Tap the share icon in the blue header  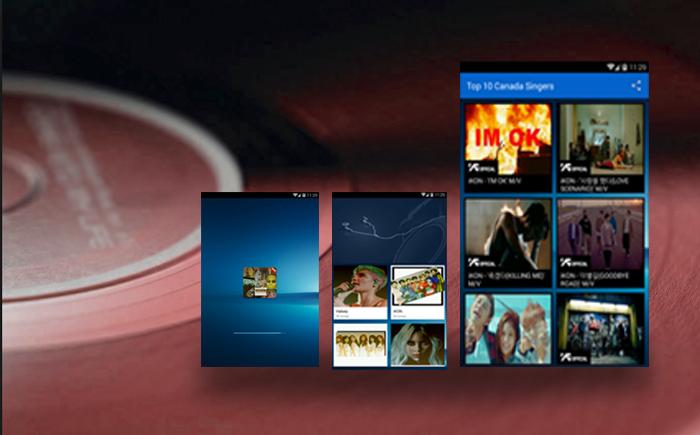636,86
